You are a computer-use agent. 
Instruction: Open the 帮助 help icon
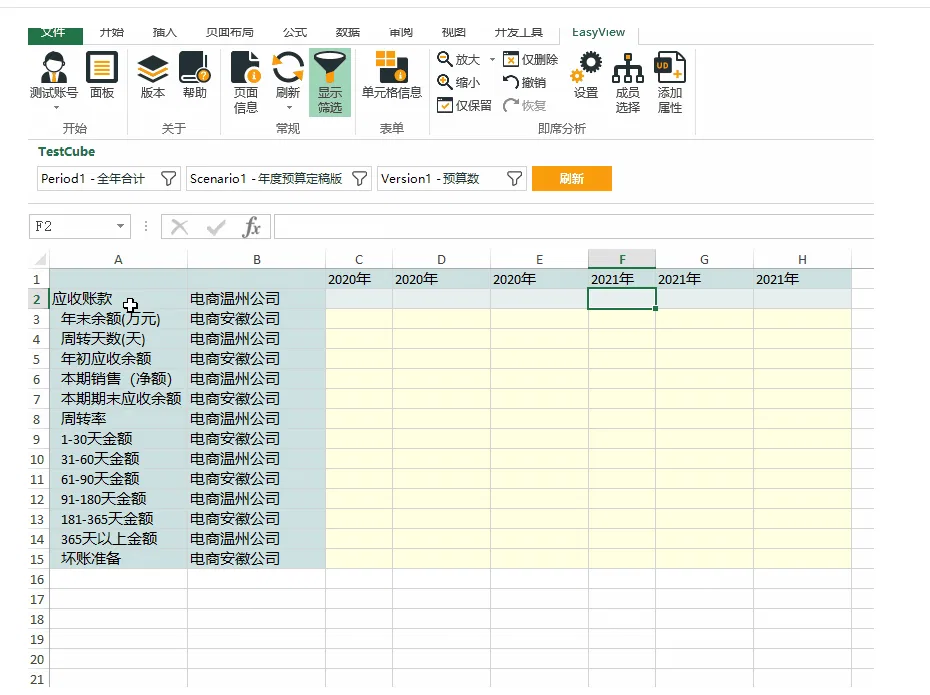pyautogui.click(x=195, y=67)
